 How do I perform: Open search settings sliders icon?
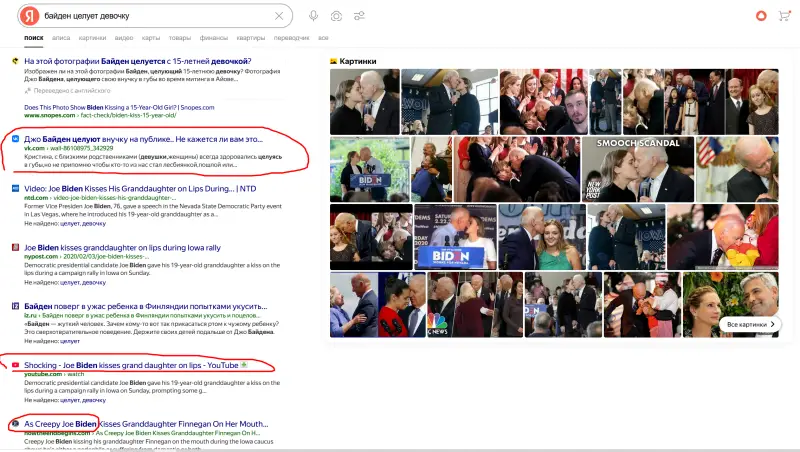click(359, 16)
